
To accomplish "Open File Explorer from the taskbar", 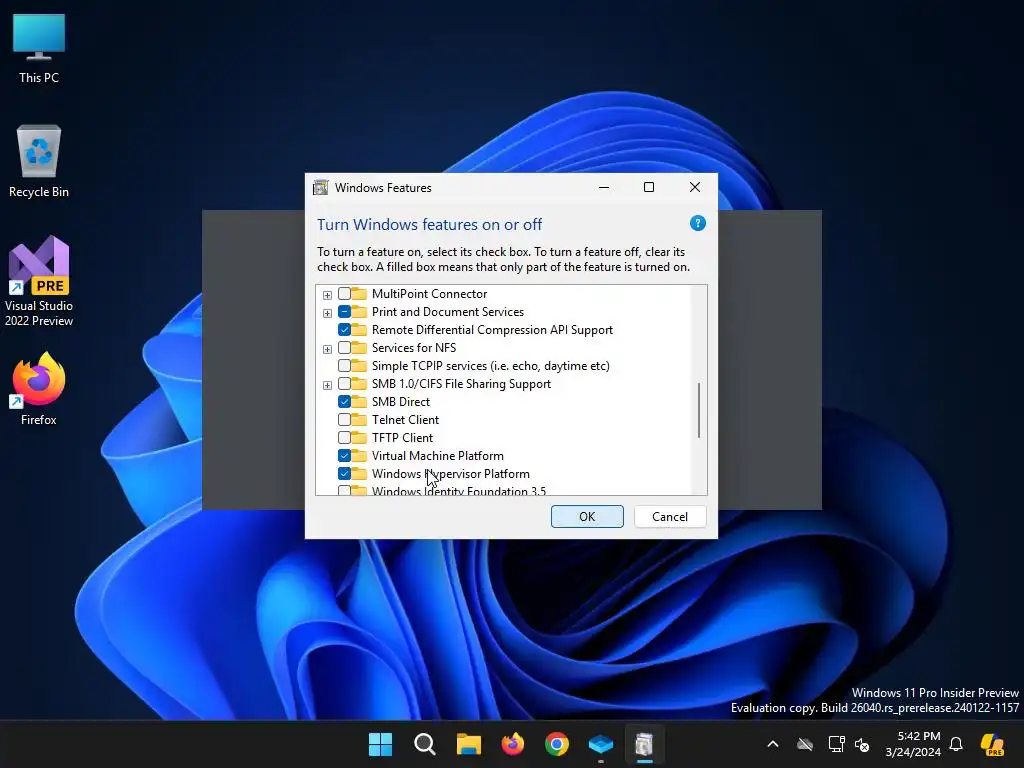I will [x=468, y=744].
